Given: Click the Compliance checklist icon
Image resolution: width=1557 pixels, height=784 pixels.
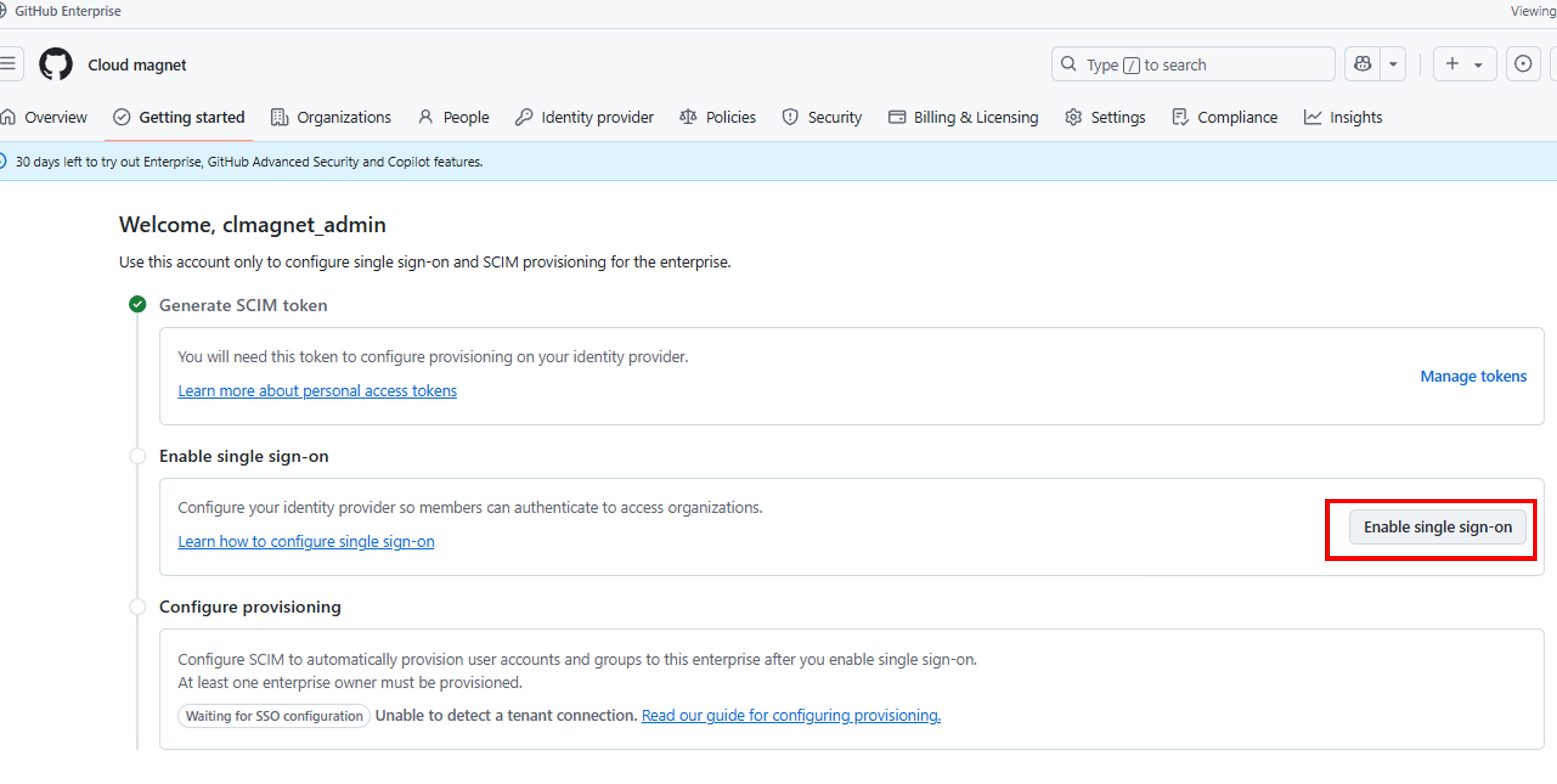Looking at the screenshot, I should (x=1180, y=117).
